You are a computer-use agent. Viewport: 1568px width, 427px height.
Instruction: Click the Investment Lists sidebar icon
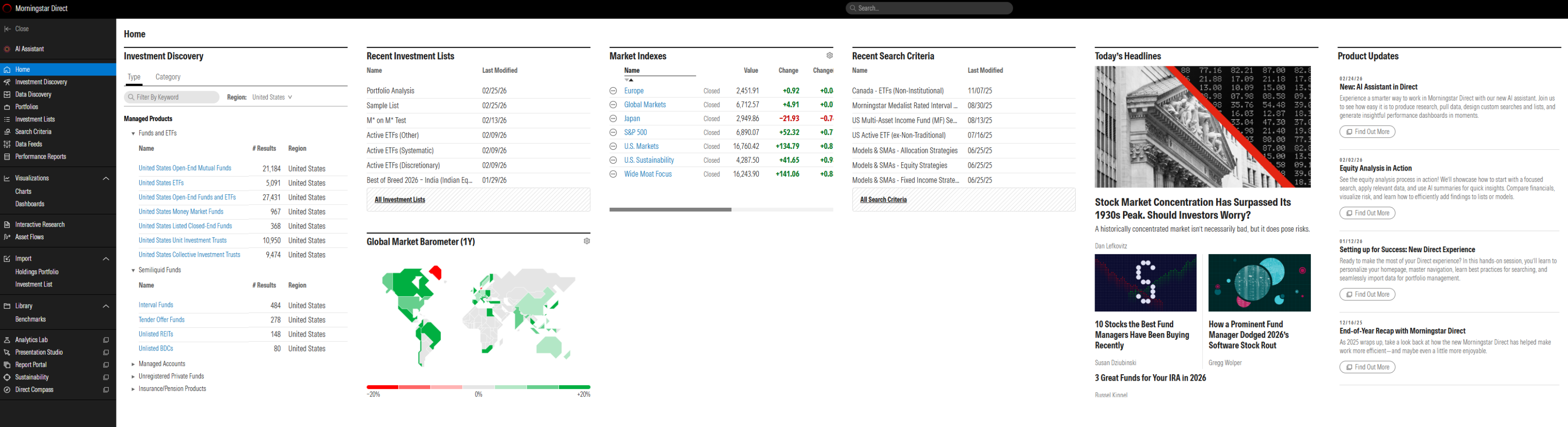tap(7, 120)
